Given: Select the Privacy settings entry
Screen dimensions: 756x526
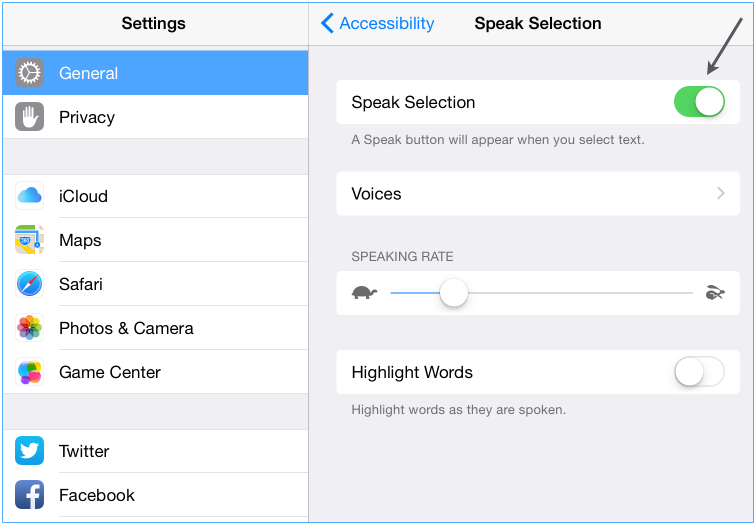Looking at the screenshot, I should 155,117.
